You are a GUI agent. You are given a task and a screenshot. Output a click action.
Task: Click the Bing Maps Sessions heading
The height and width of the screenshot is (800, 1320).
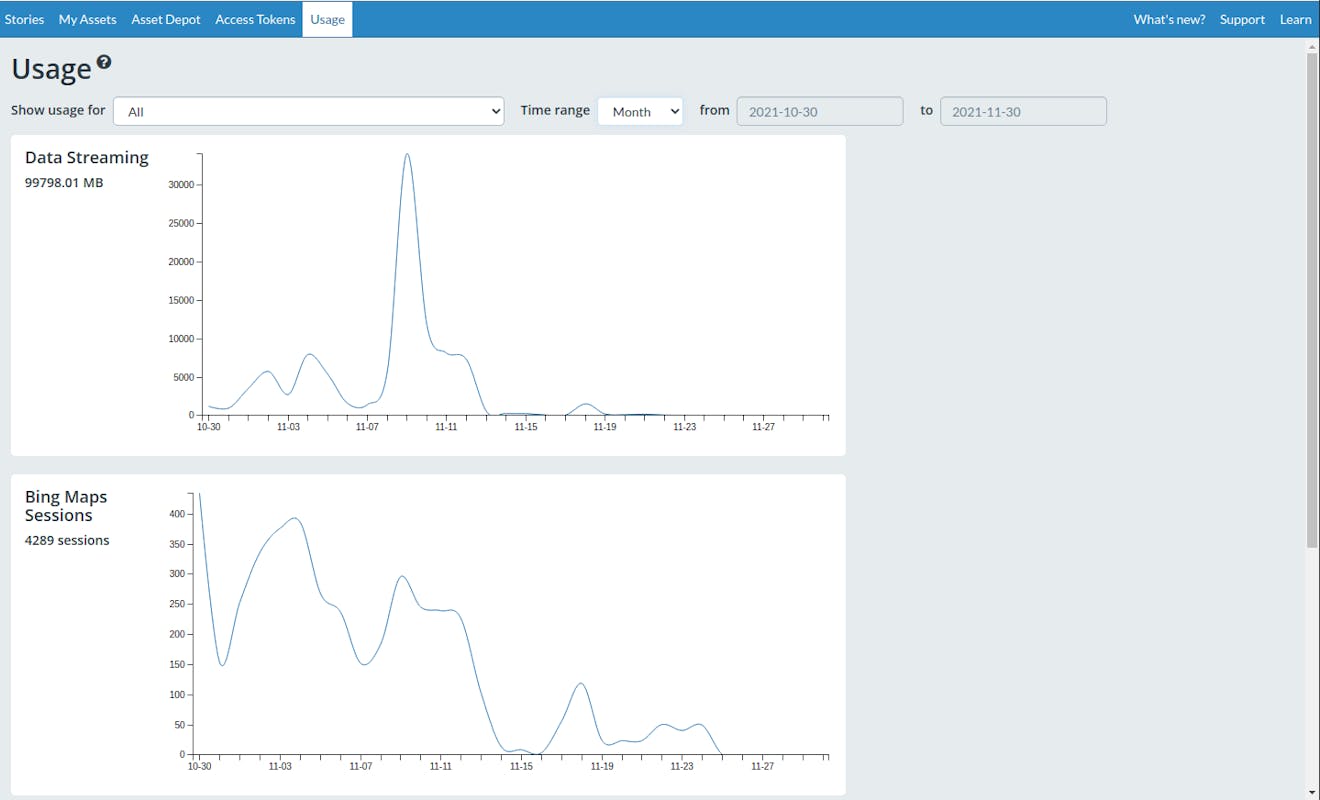point(66,506)
